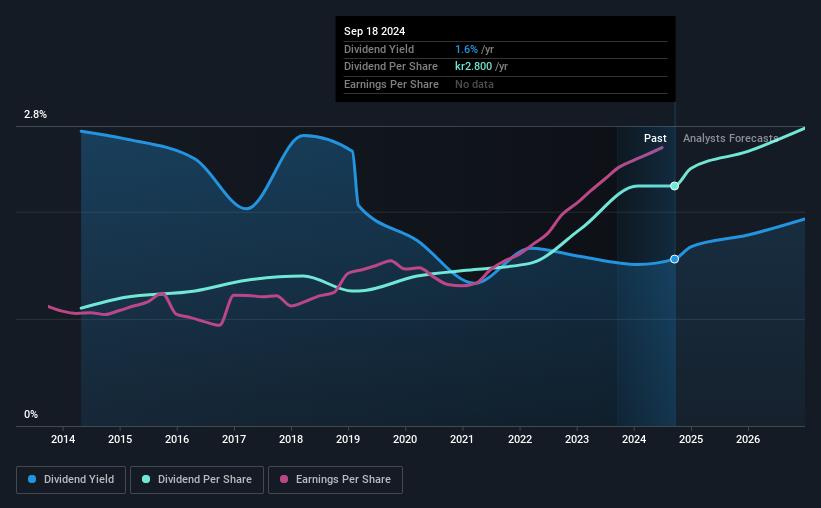Screen dimensions: 821x508
Task: Click the 2025 x-axis label
Action: click(x=691, y=439)
